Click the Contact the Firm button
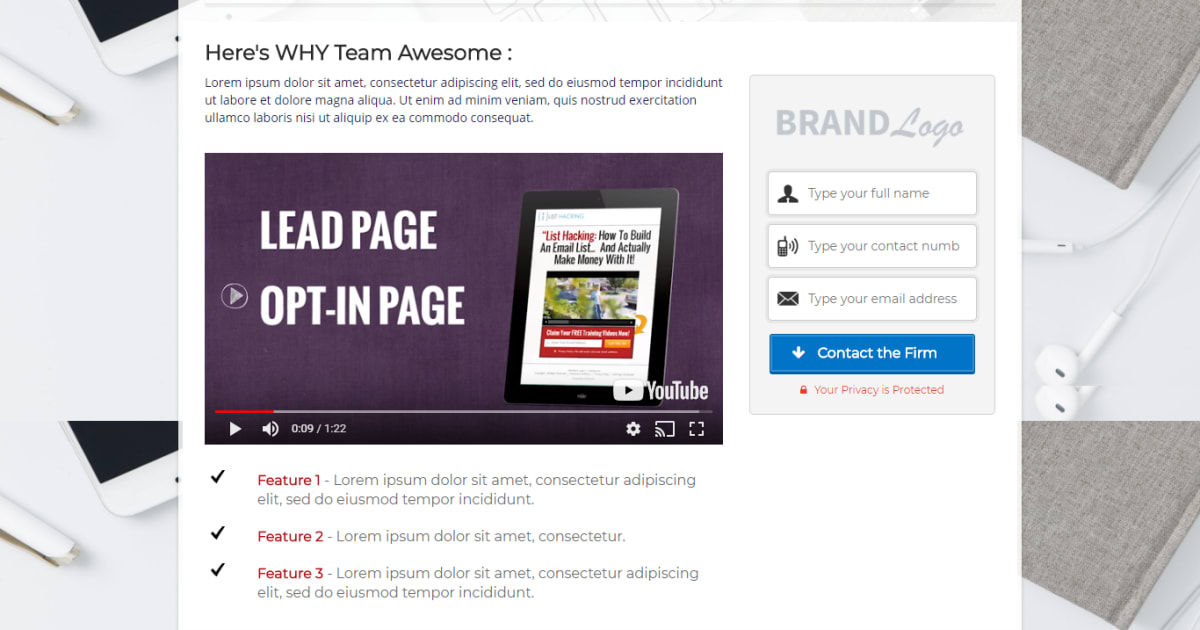 pyautogui.click(x=872, y=354)
